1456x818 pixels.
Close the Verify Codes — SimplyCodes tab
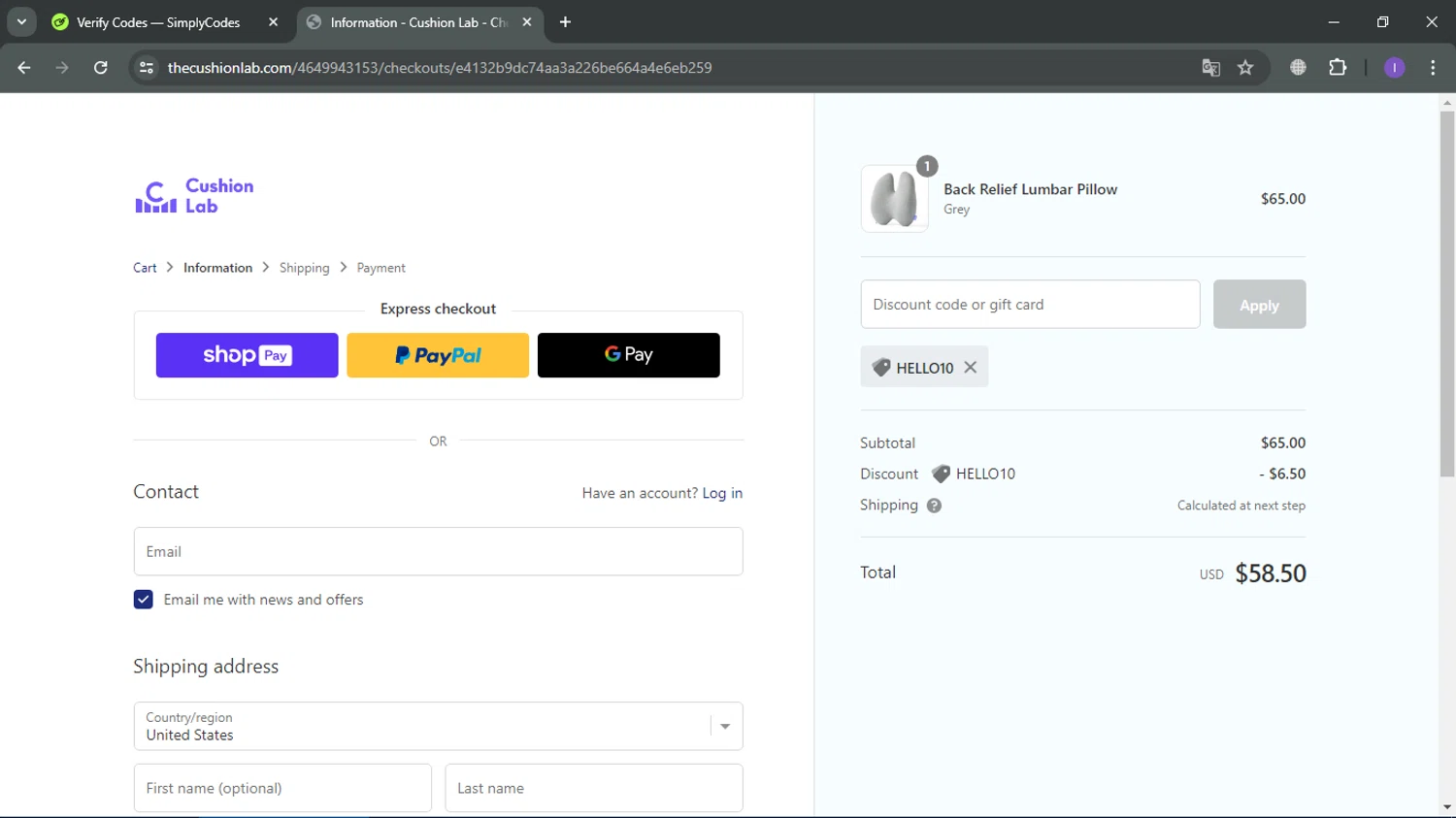273,22
